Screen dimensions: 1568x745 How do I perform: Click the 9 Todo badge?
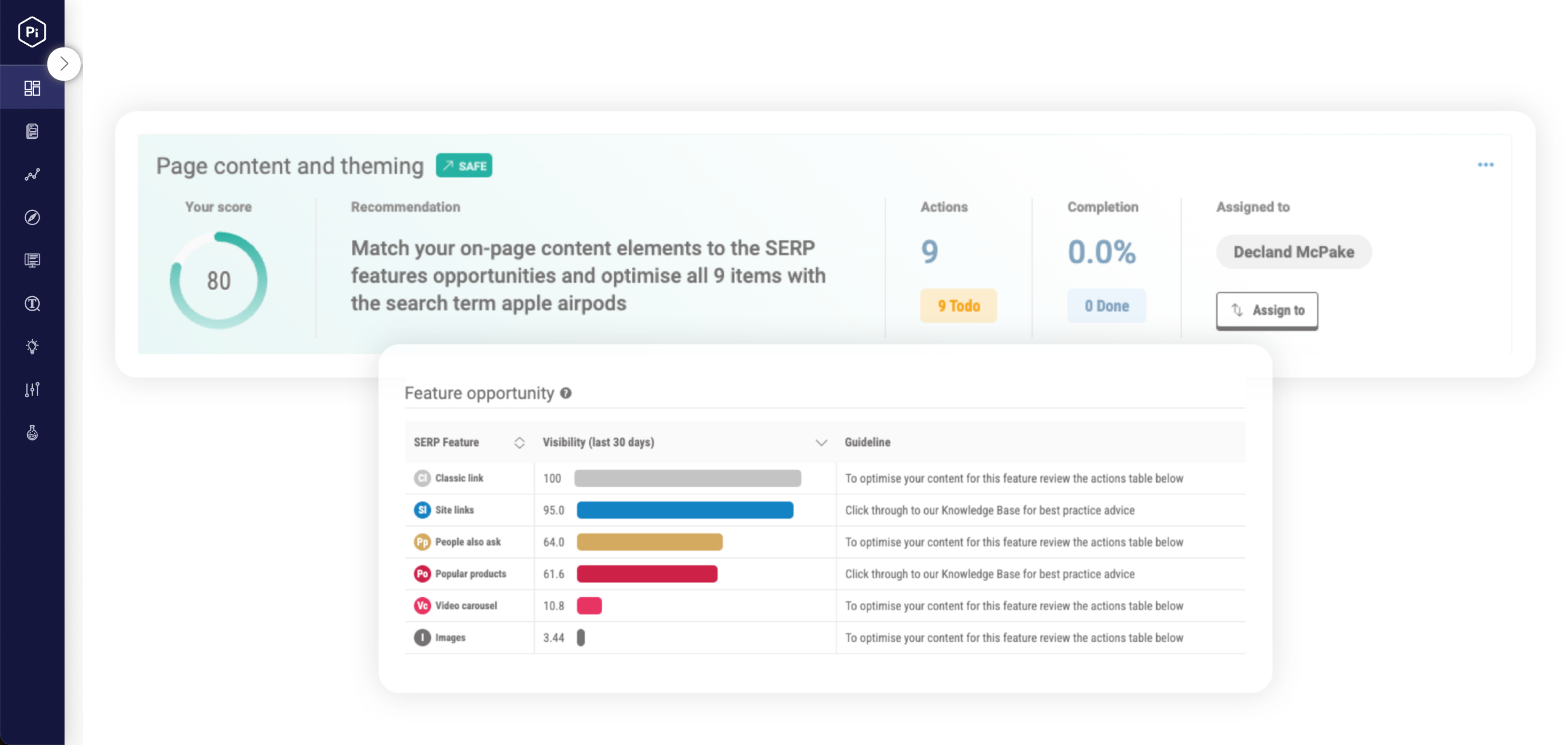click(x=958, y=306)
